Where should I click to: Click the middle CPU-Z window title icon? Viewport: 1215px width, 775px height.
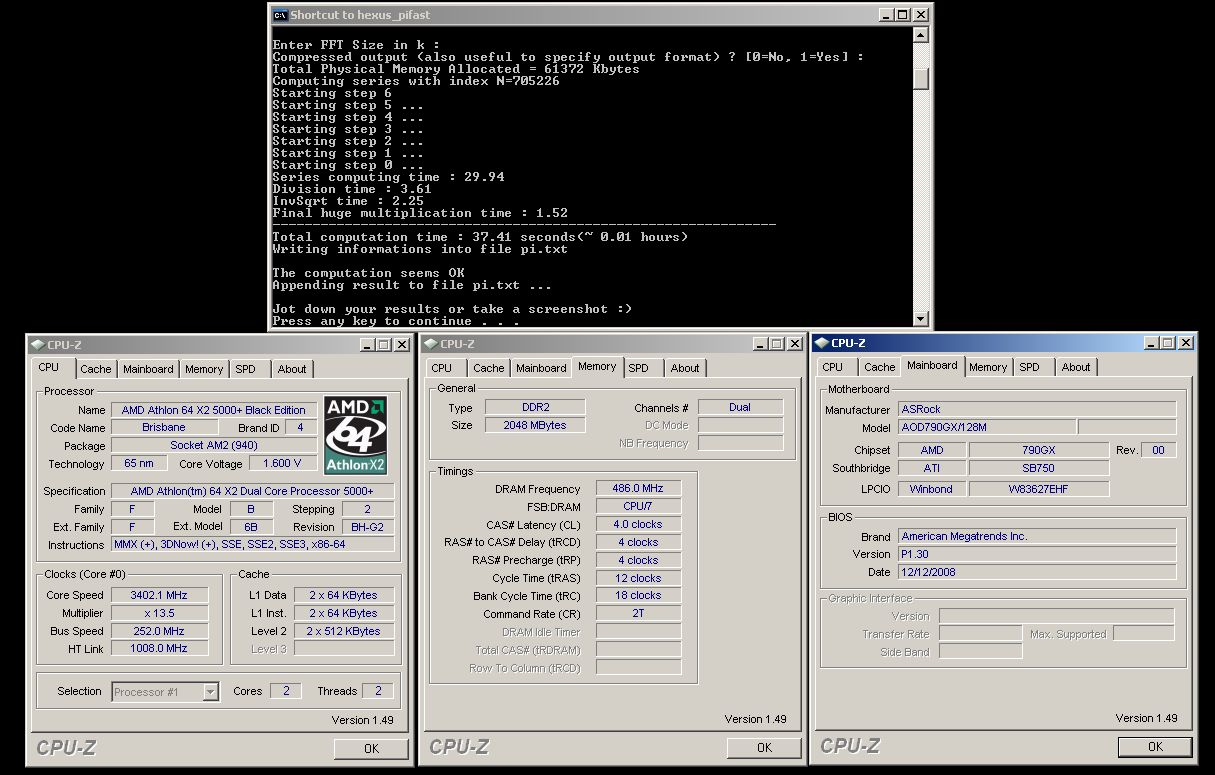pos(430,344)
